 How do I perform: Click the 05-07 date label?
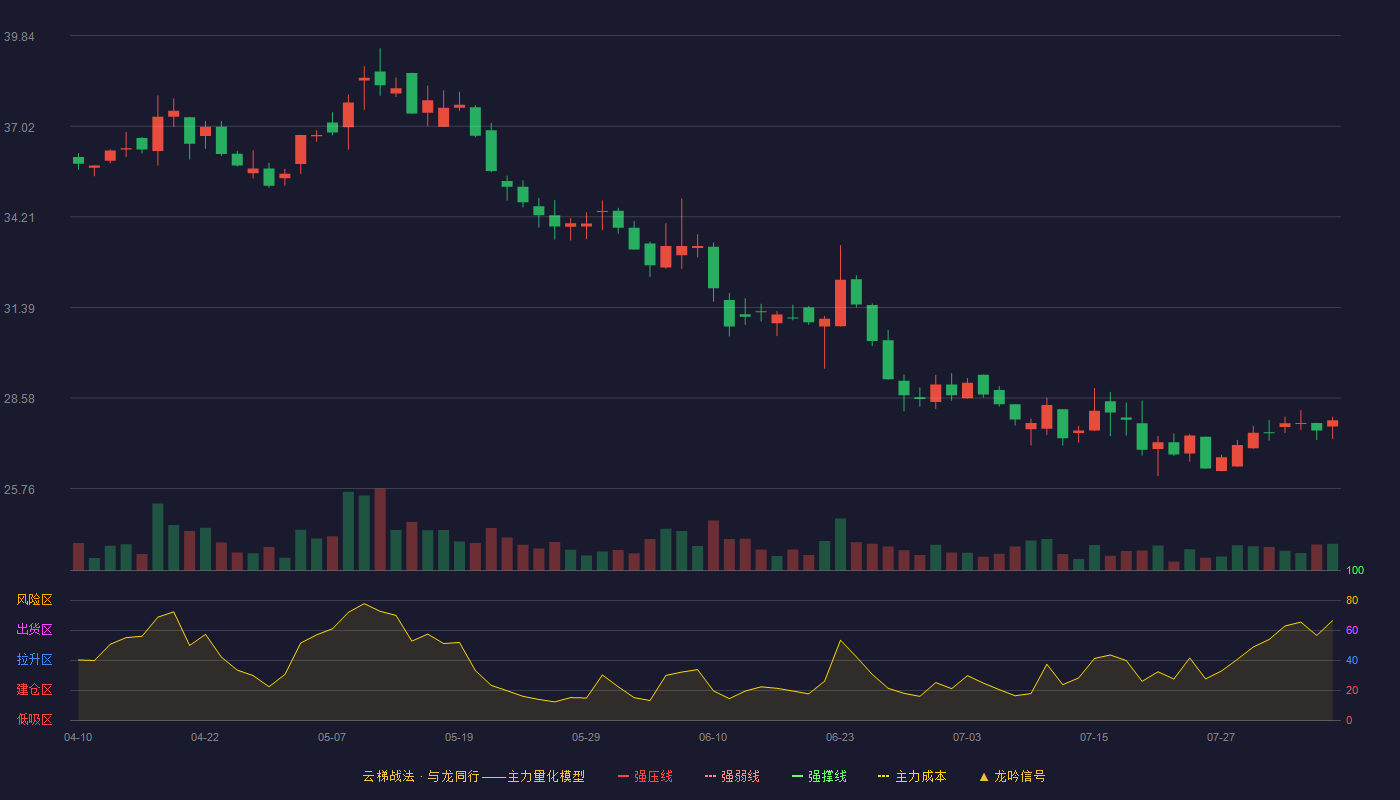[332, 737]
